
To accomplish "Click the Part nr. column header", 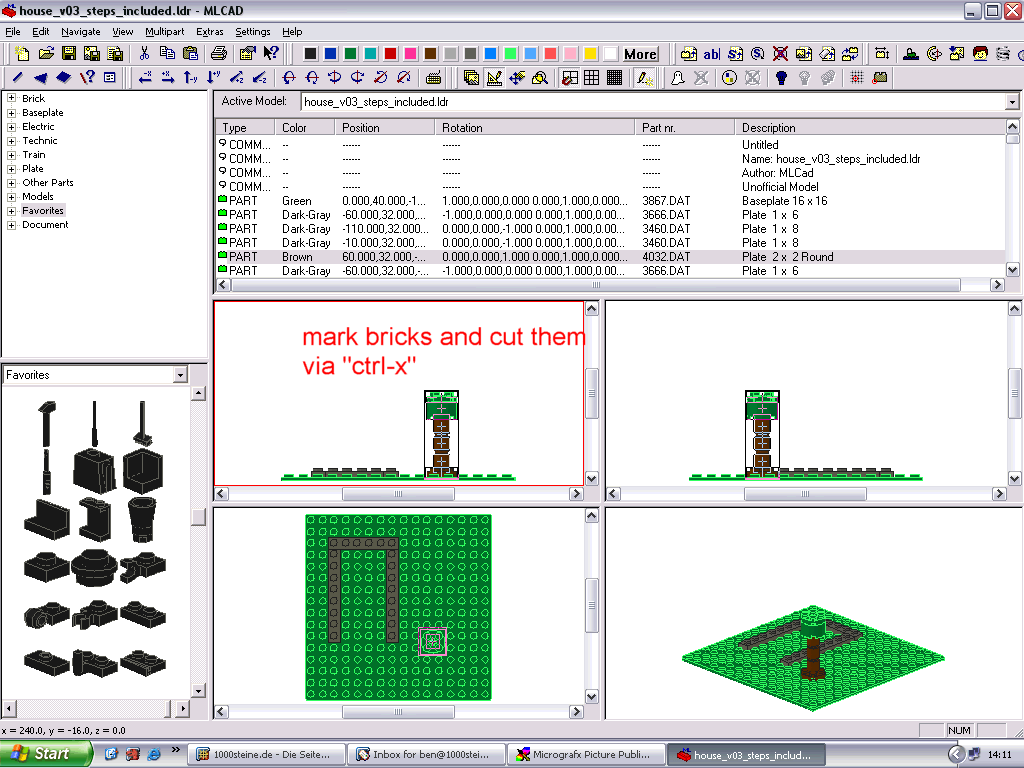I will click(x=684, y=128).
